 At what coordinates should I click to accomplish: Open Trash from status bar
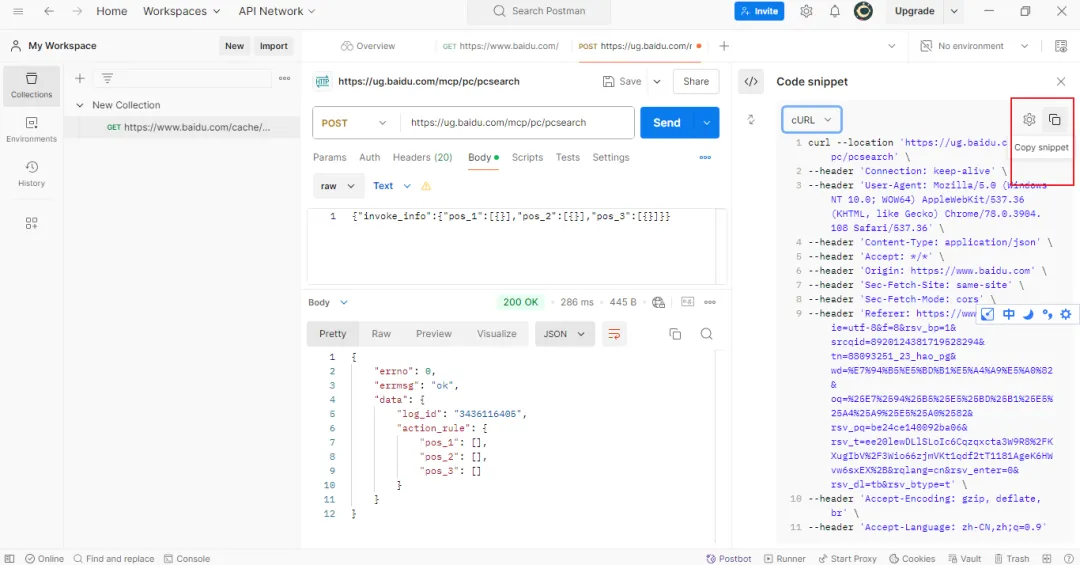[1011, 559]
